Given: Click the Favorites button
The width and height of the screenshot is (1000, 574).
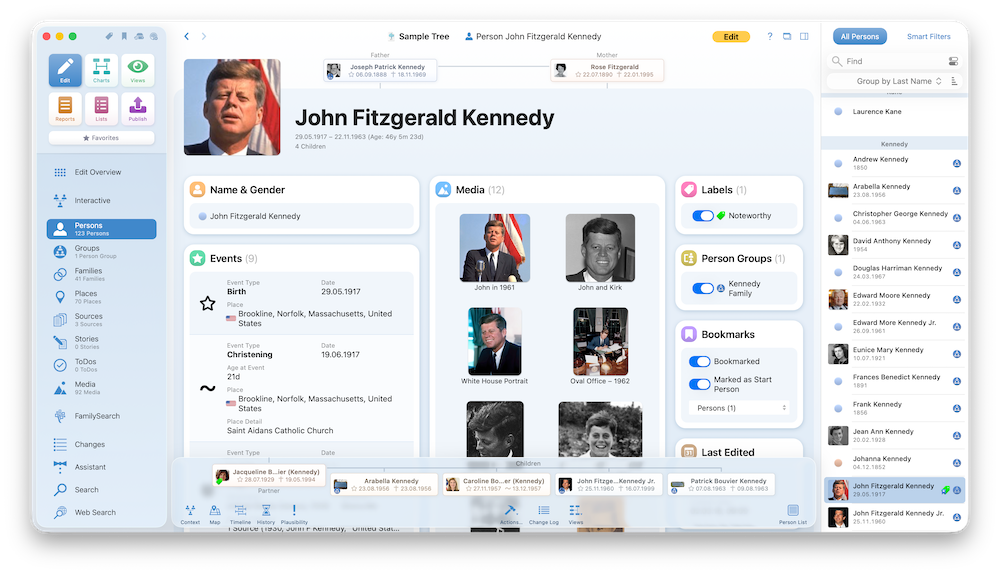Looking at the screenshot, I should point(101,138).
